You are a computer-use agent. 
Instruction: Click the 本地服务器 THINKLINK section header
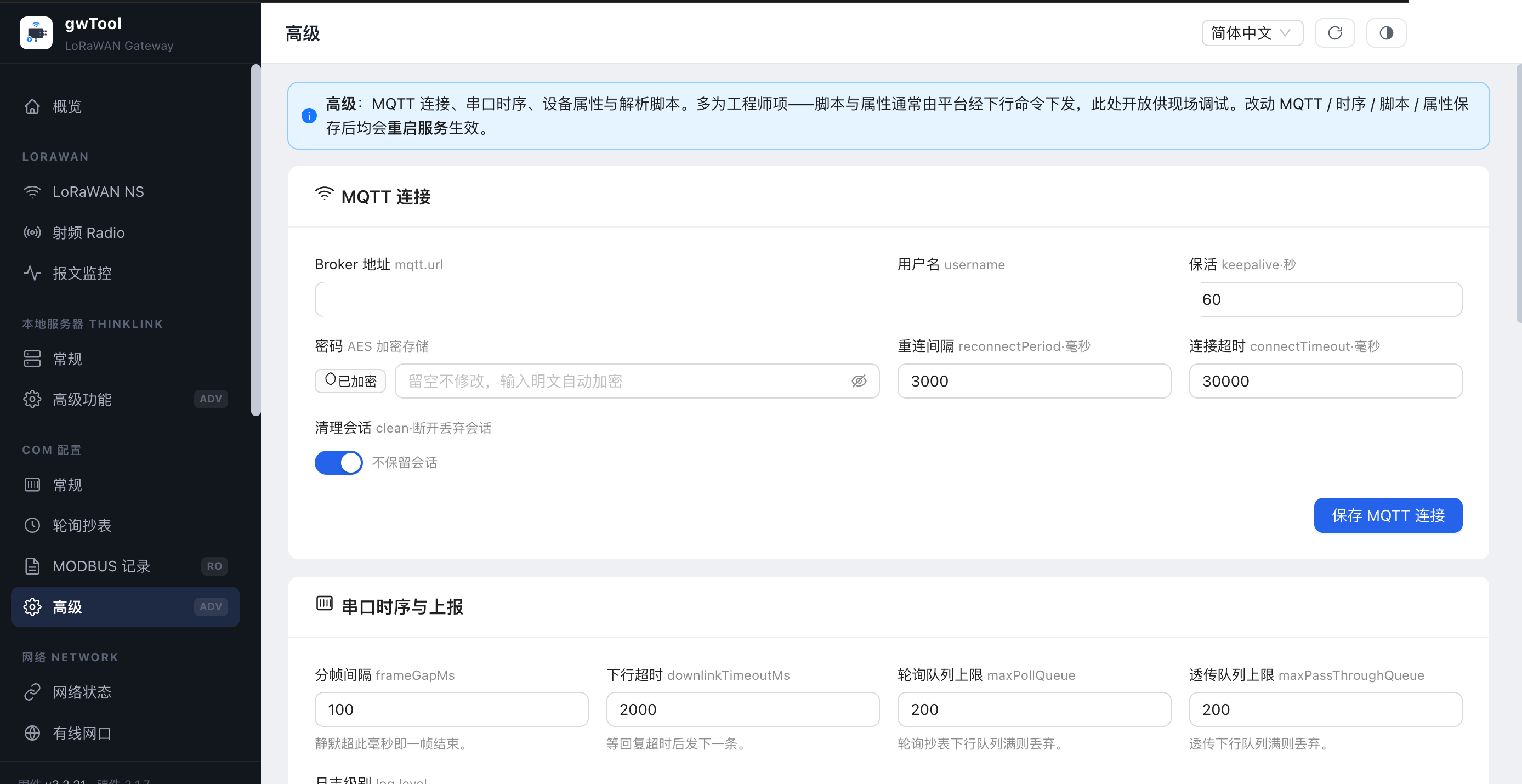point(92,324)
